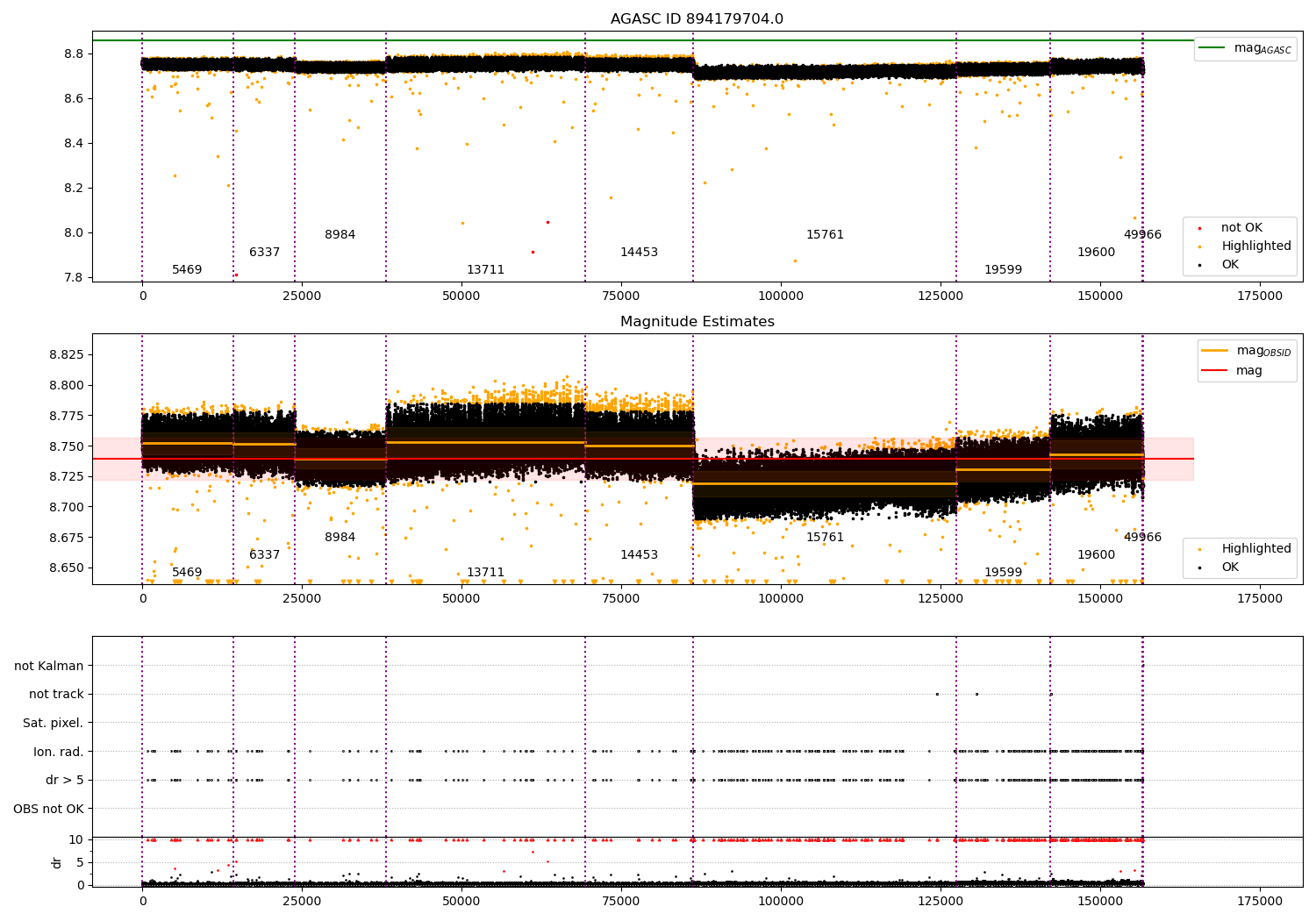Click OBSID label 14453 in the top plot
Screen dimensions: 1316x921
click(639, 253)
